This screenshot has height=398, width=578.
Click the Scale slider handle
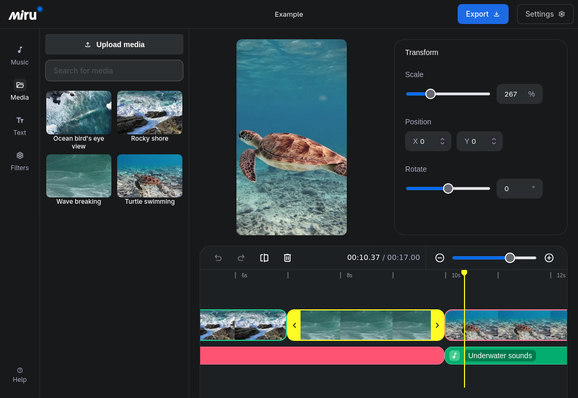point(430,94)
